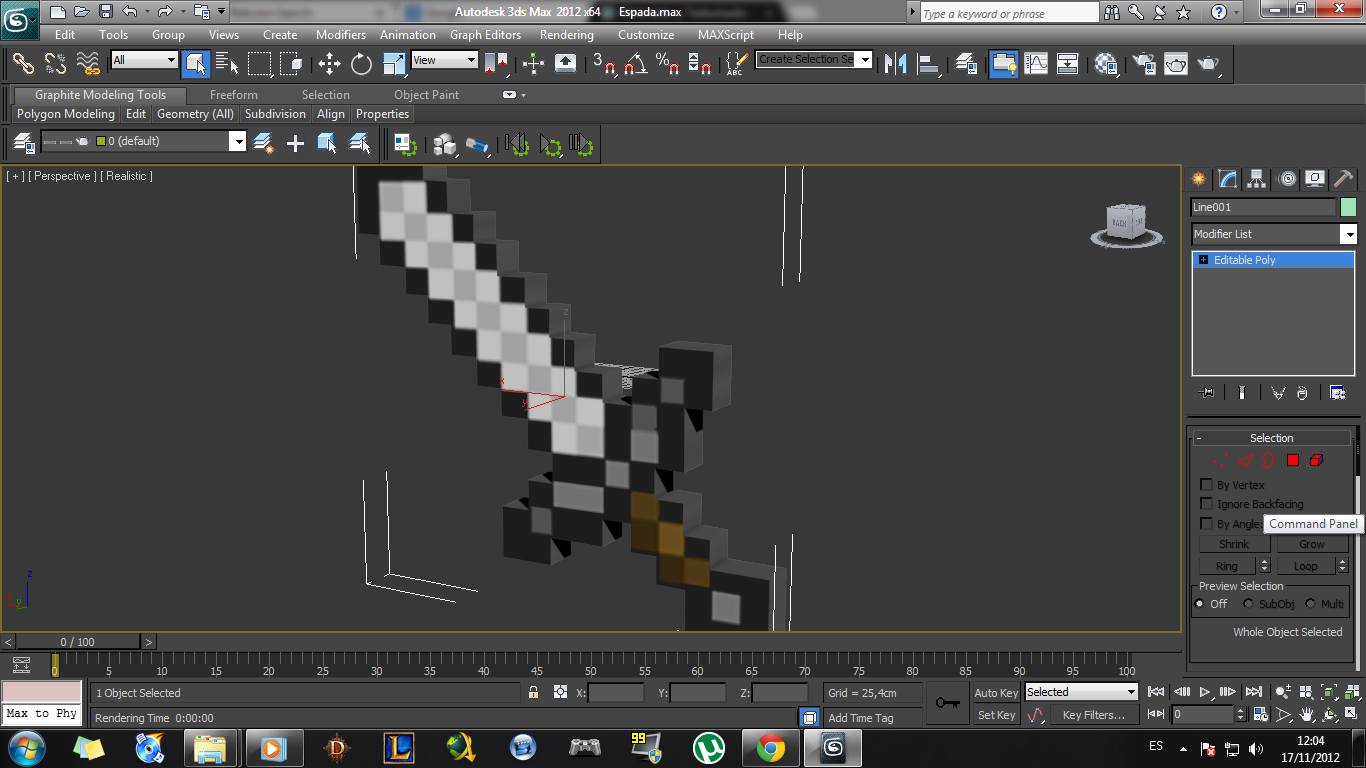Switch to the Freeform ribbon tab
The height and width of the screenshot is (768, 1366).
[234, 95]
